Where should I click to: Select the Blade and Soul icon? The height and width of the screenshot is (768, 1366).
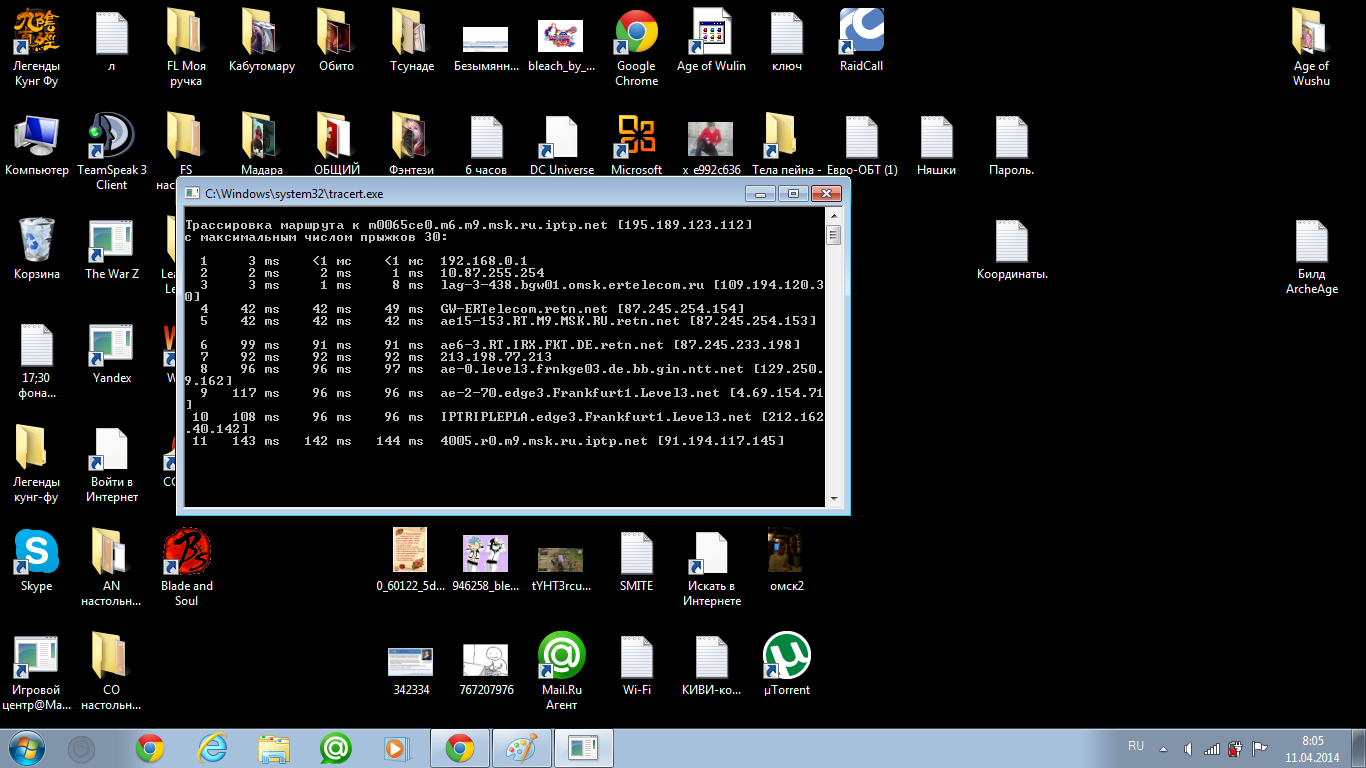pos(187,553)
